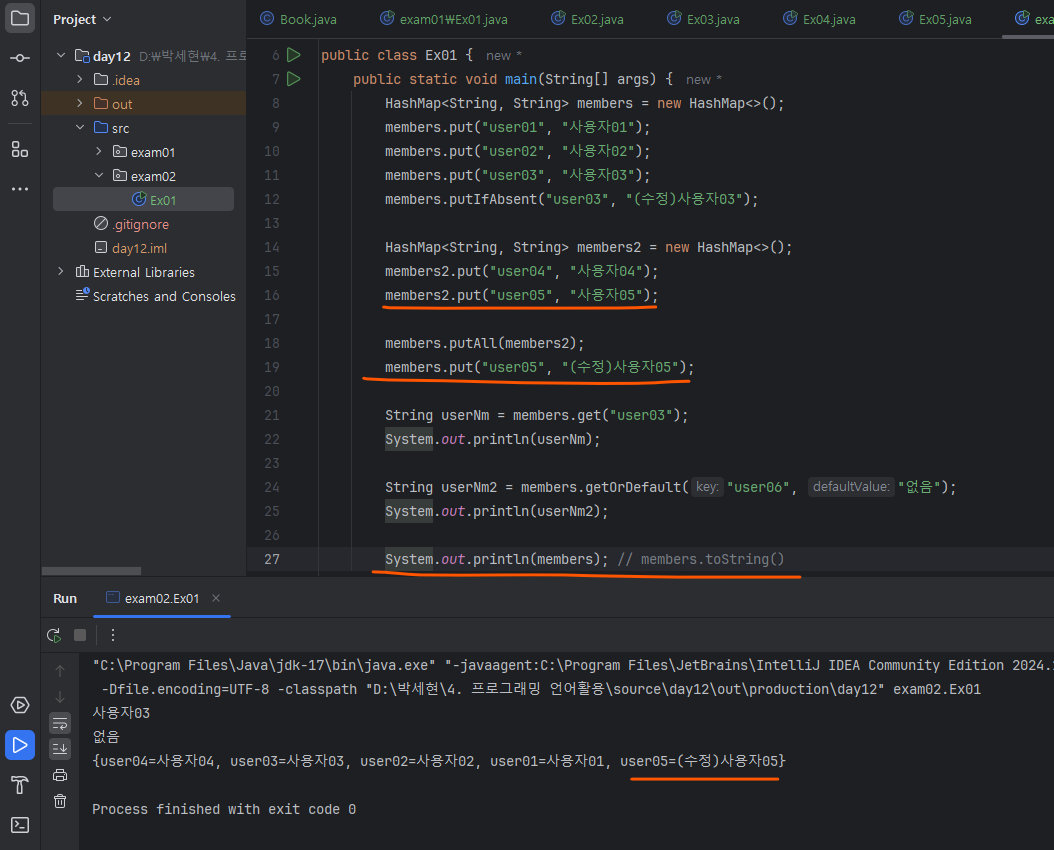Switch to Ex02.java editor tab
Viewport: 1054px width, 850px height.
click(x=587, y=19)
